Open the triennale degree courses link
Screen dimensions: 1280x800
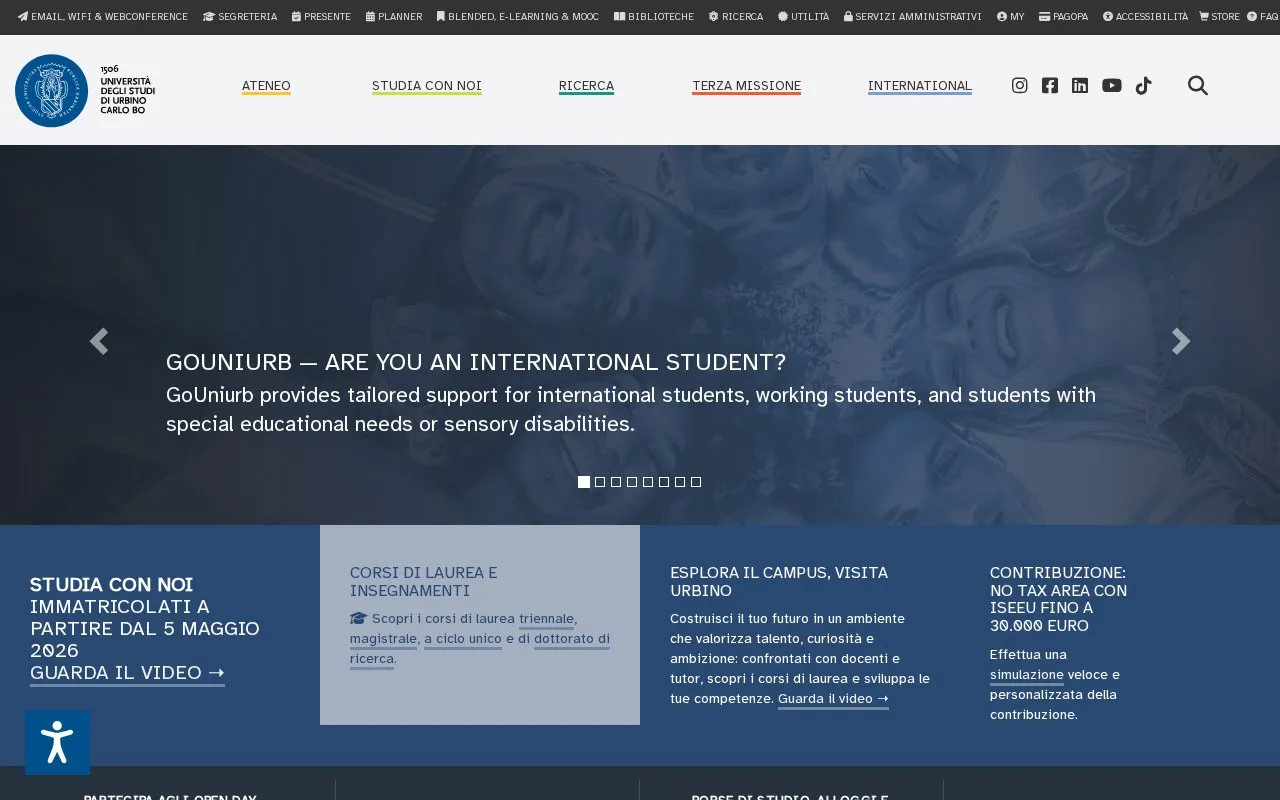[546, 619]
